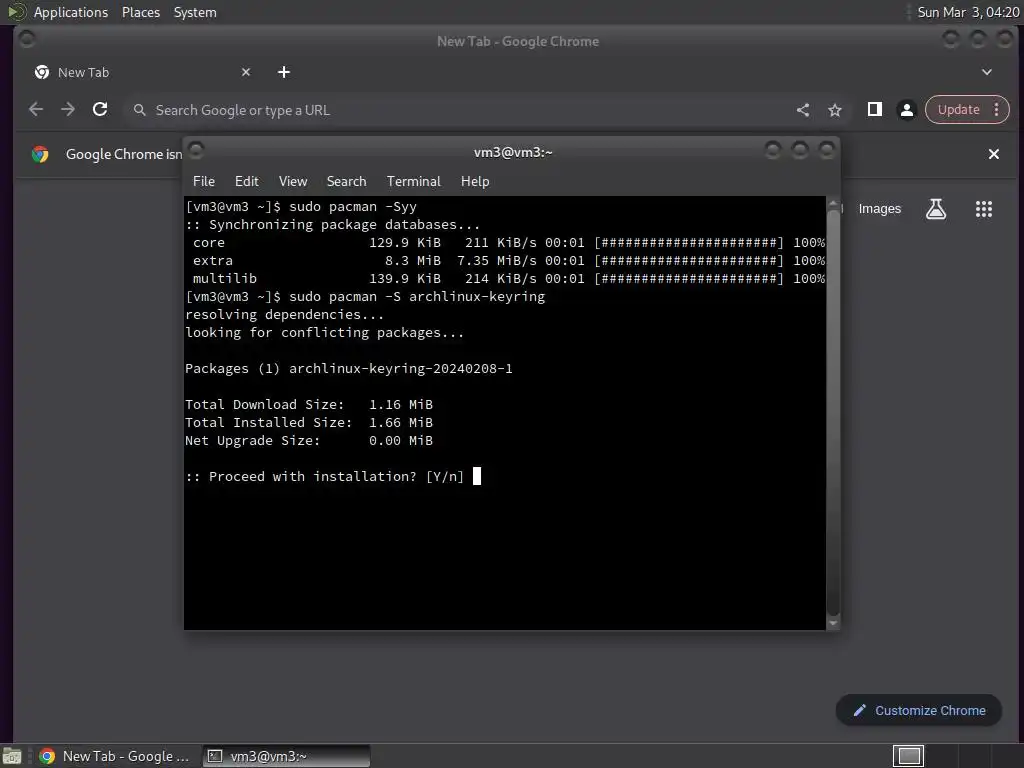1024x768 pixels.
Task: Click 'Proceed with installation?' prompt line
Action: (x=325, y=477)
